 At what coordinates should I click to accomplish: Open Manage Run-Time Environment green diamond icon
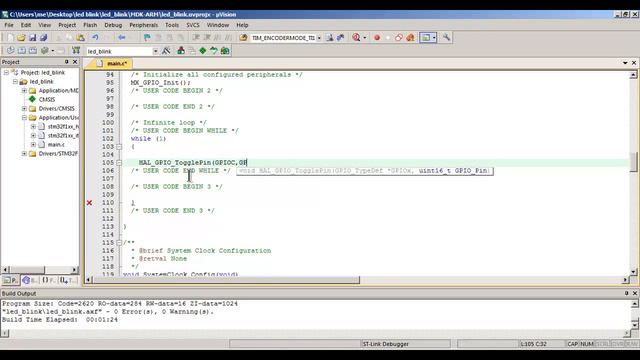pos(203,51)
